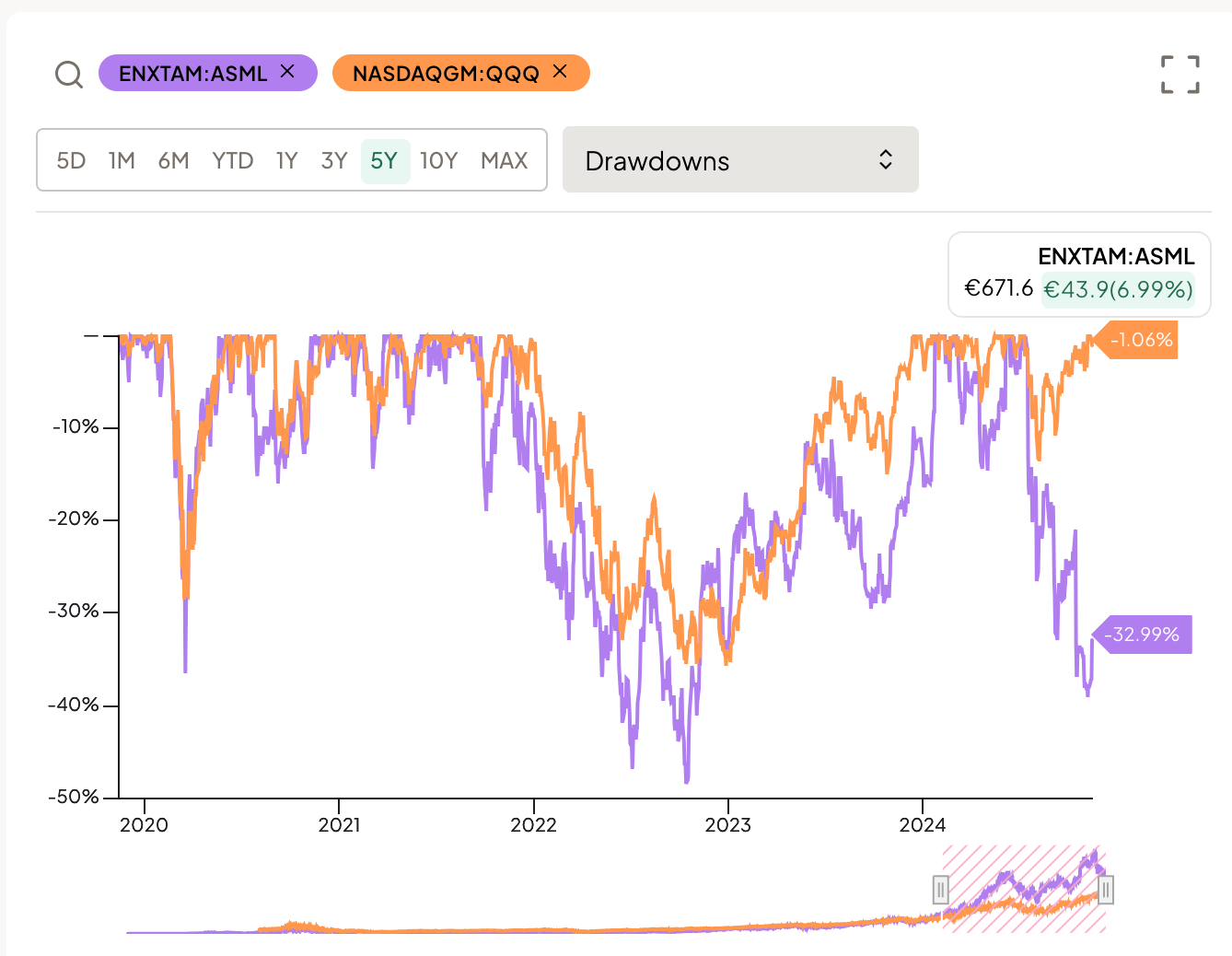1232x956 pixels.
Task: Click the left range slider handle
Action: [x=940, y=890]
